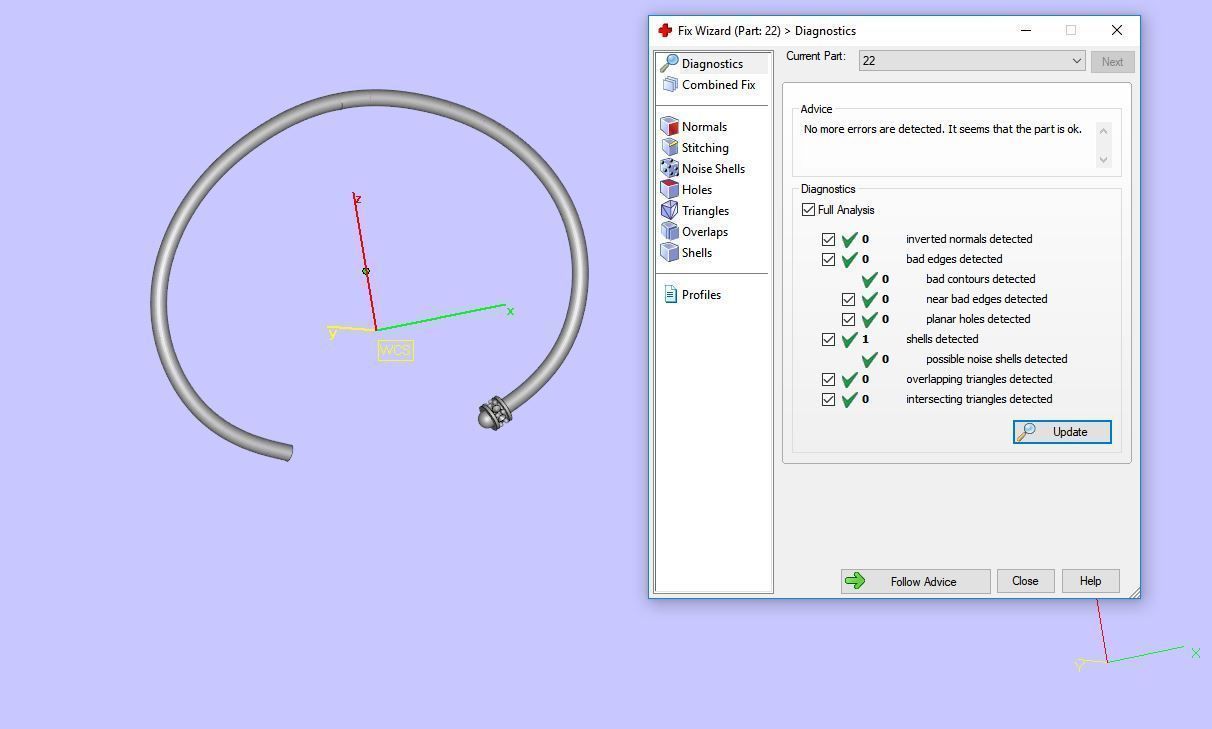The image size is (1212, 729).
Task: Click green checkmark beside near bad edges
Action: (870, 300)
